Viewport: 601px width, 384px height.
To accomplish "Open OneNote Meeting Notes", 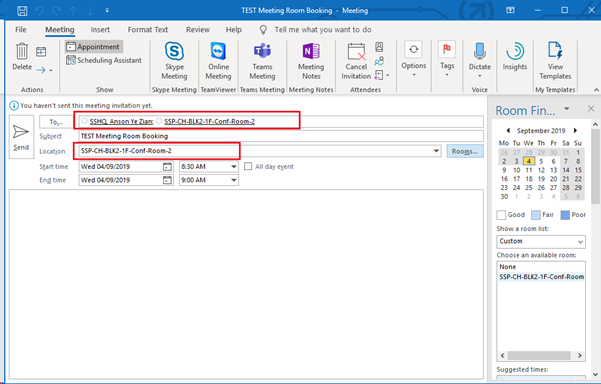I will click(x=311, y=61).
